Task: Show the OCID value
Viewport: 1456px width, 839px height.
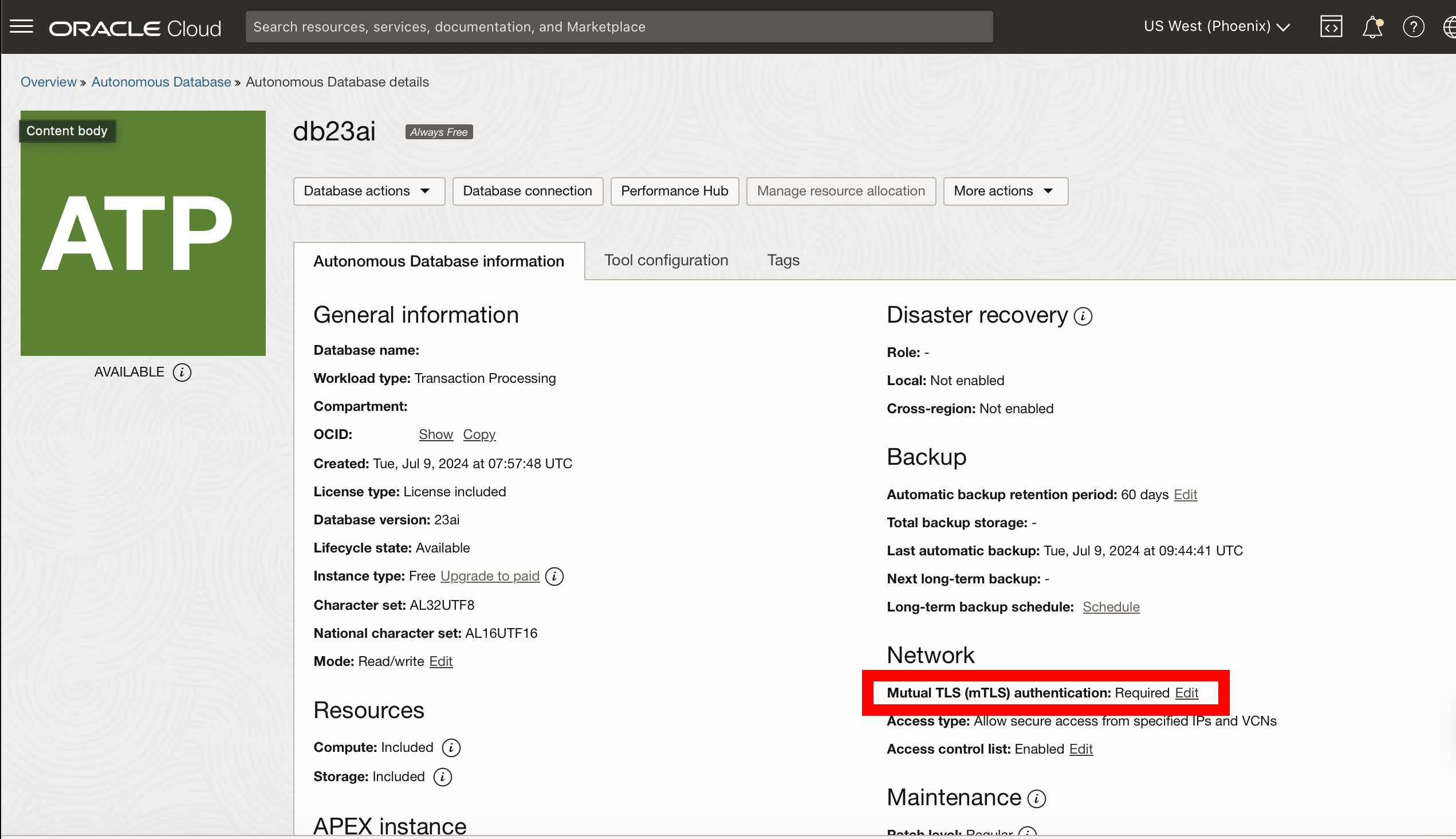Action: click(436, 434)
